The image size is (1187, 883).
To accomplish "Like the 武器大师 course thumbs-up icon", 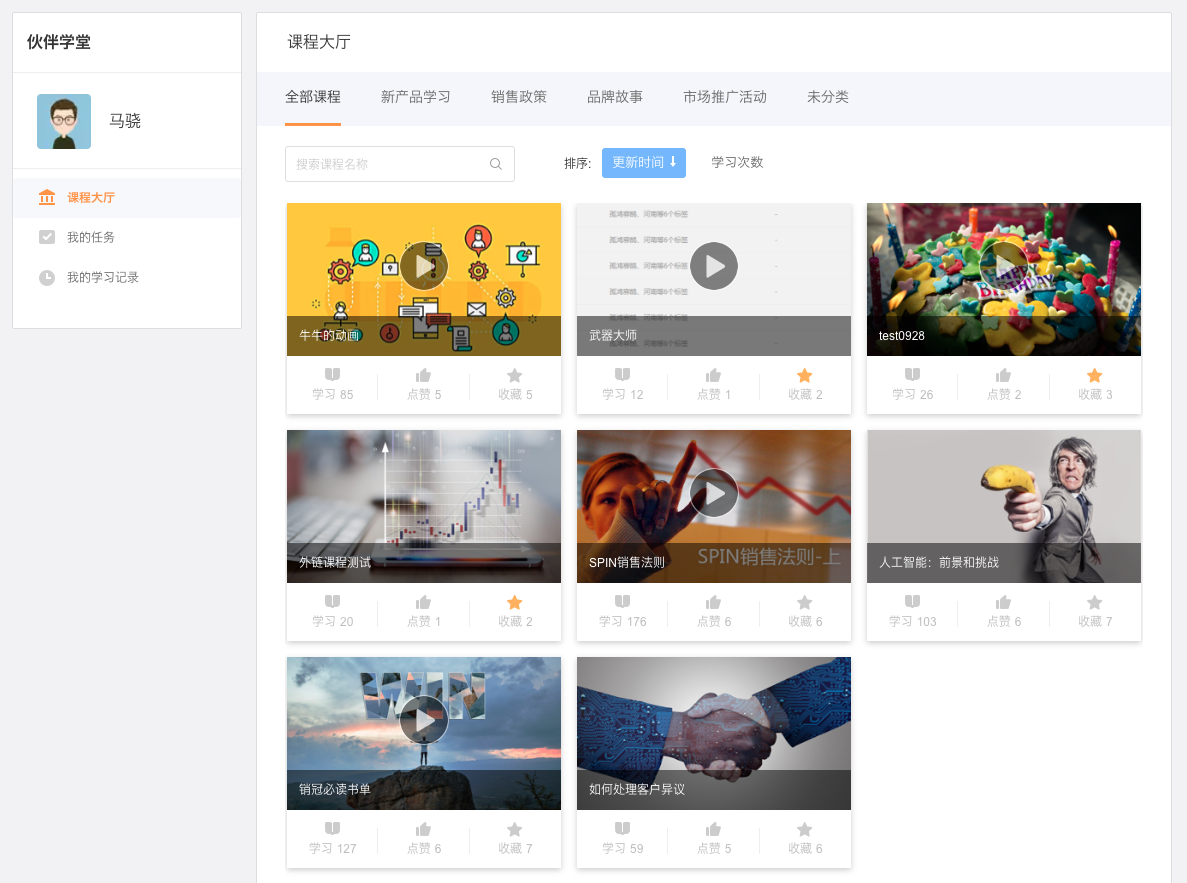I will pos(713,376).
